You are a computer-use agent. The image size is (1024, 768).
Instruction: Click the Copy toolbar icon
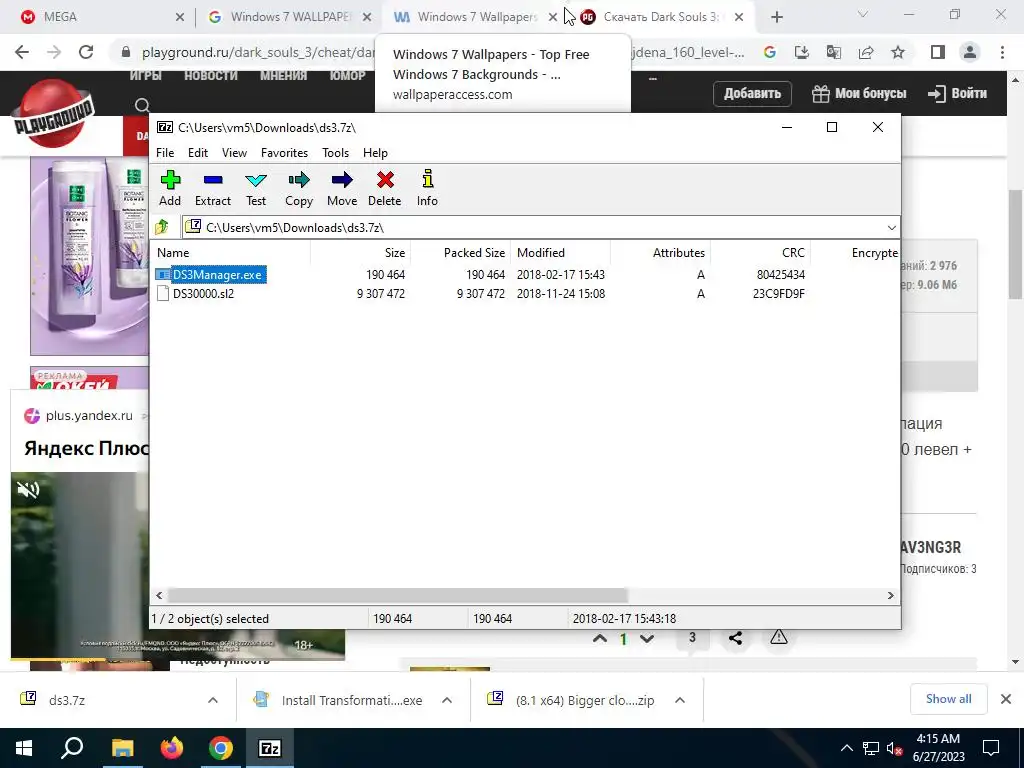(x=299, y=188)
